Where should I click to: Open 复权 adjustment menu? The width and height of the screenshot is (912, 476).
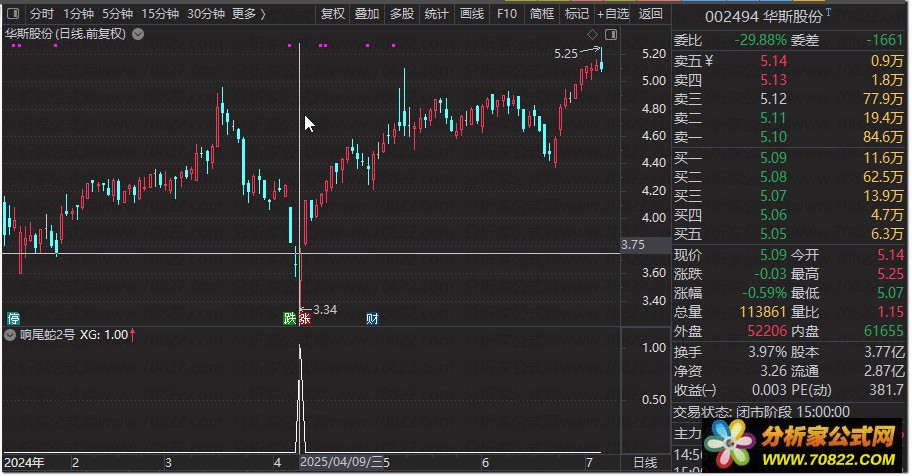pos(333,13)
